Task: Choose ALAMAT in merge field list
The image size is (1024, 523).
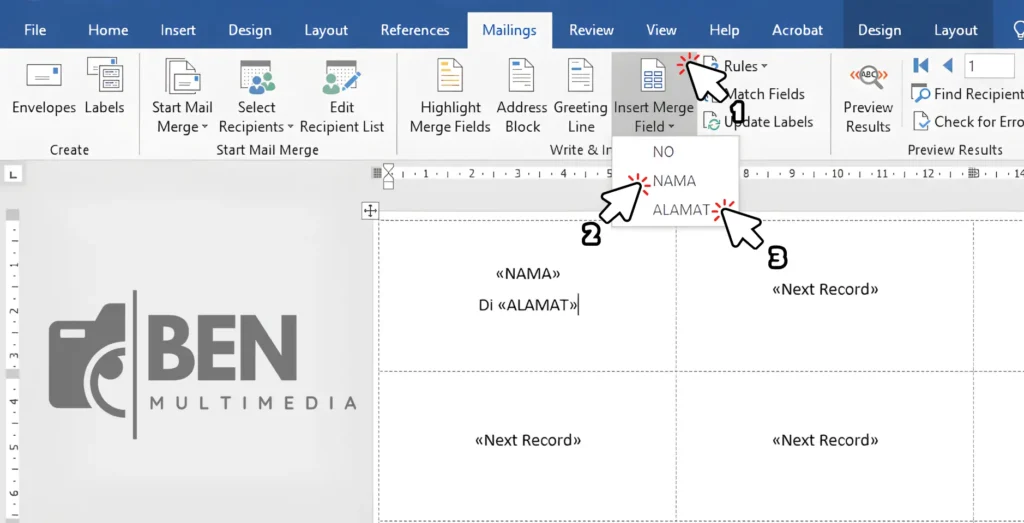Action: [x=680, y=210]
